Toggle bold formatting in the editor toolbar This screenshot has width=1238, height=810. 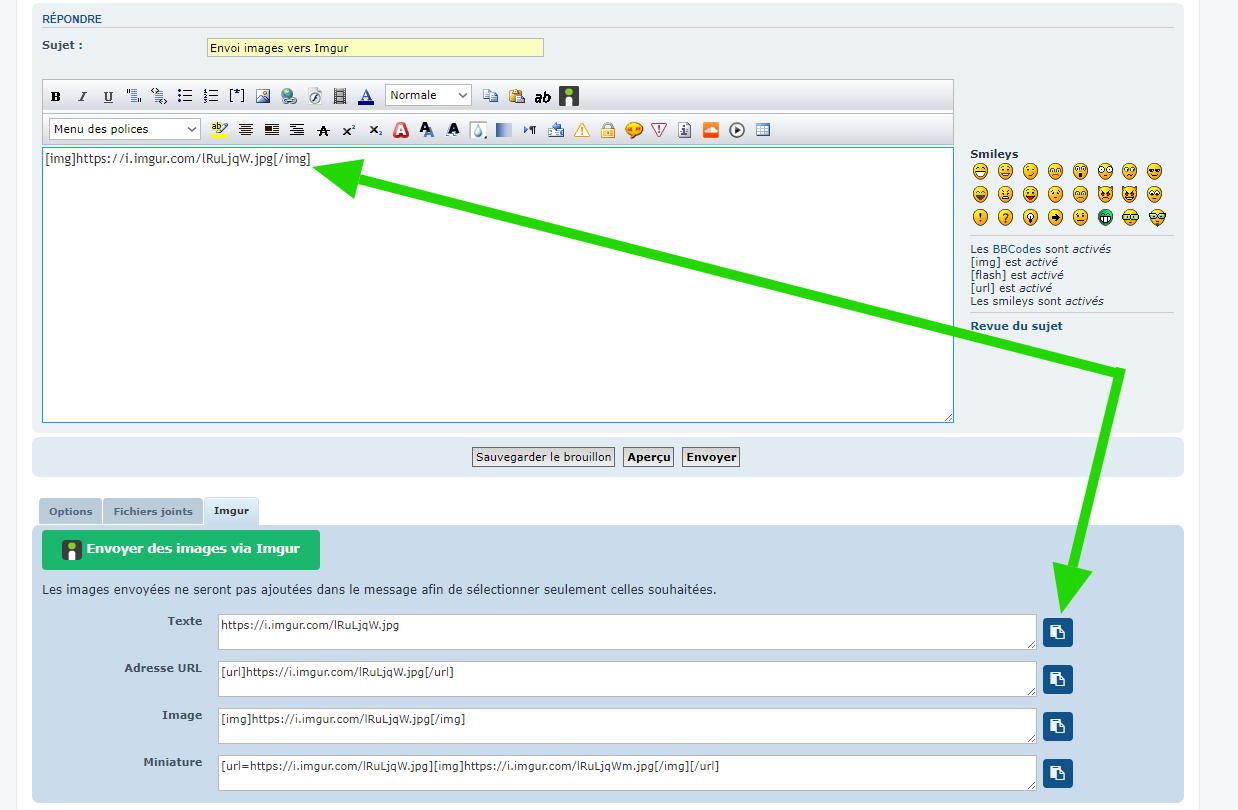pos(56,97)
